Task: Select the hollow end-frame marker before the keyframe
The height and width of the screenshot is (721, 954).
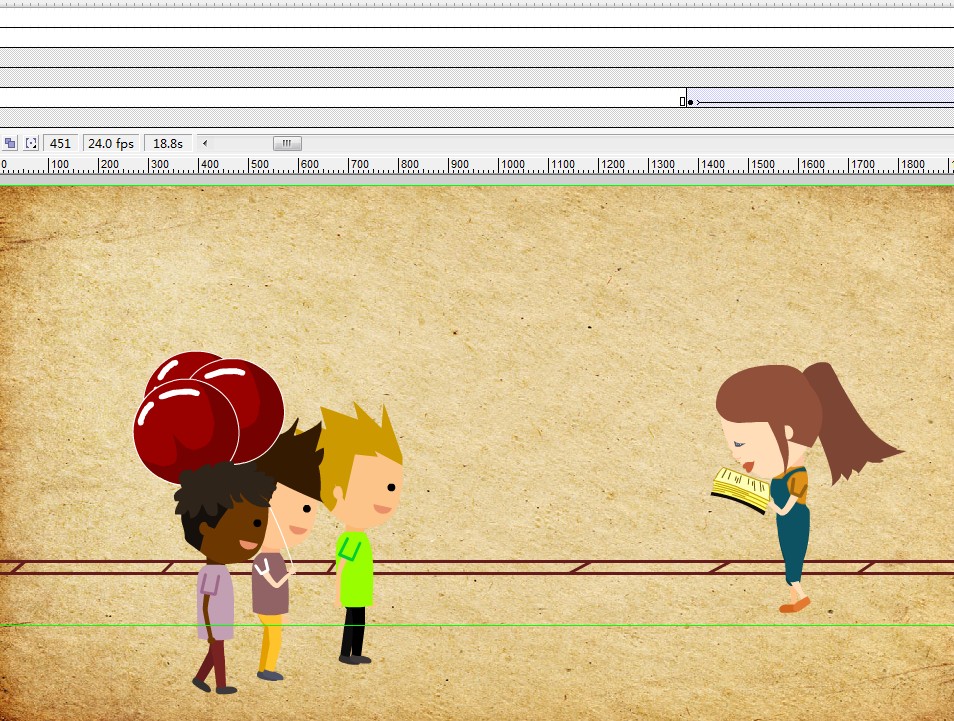Action: coord(683,102)
